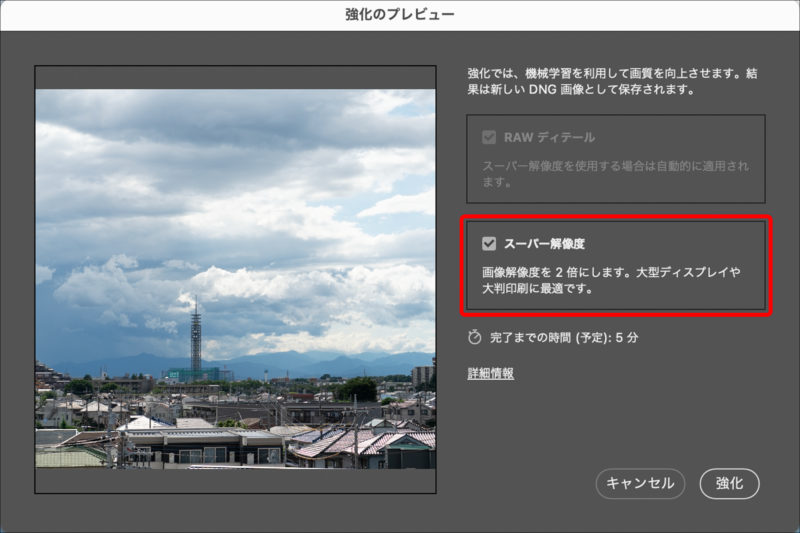Viewport: 800px width, 533px height.
Task: Click the stopwatch icon beside estimated time
Action: coord(474,338)
